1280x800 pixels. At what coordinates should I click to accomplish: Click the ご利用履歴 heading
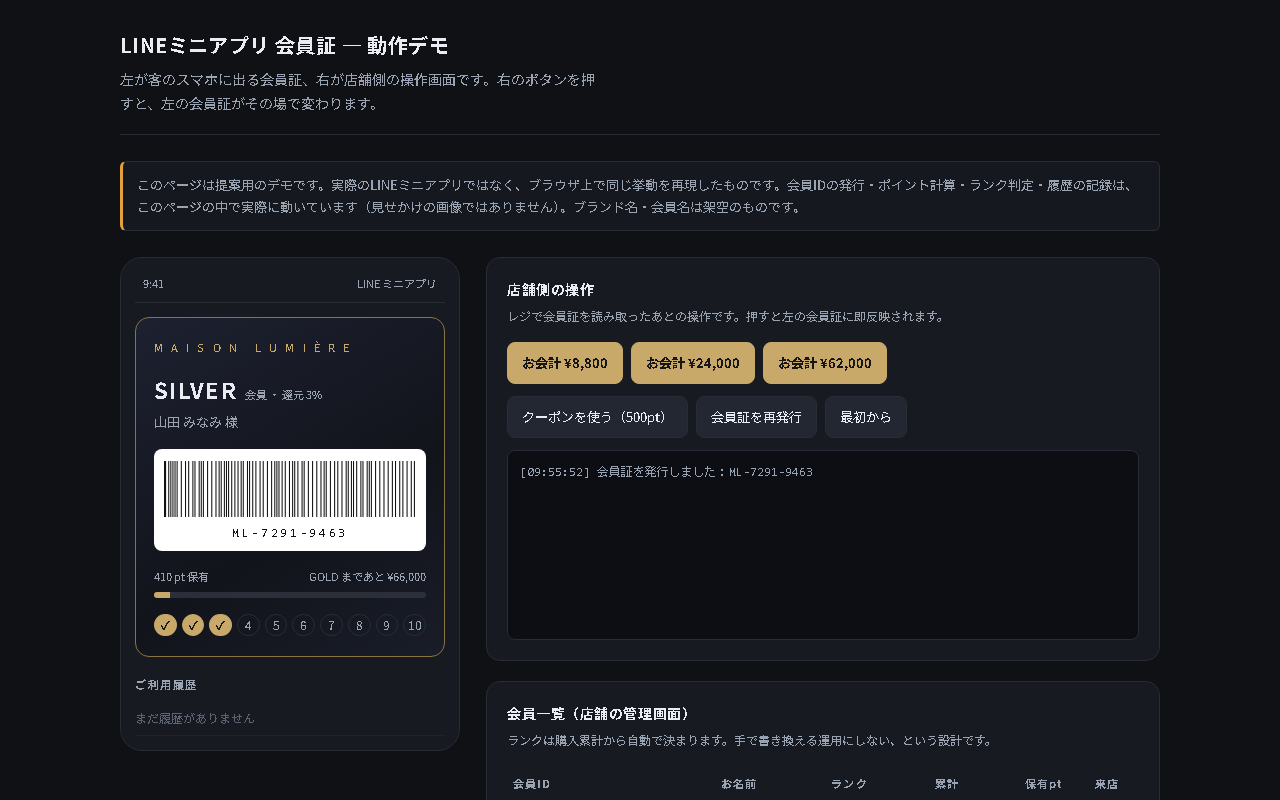[166, 685]
